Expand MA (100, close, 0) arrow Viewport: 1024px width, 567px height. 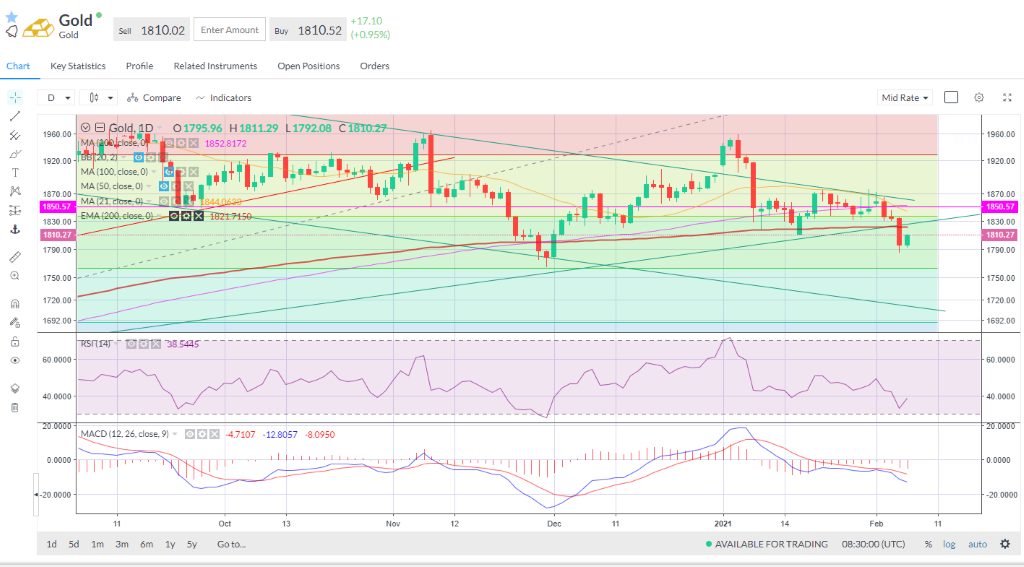(154, 172)
